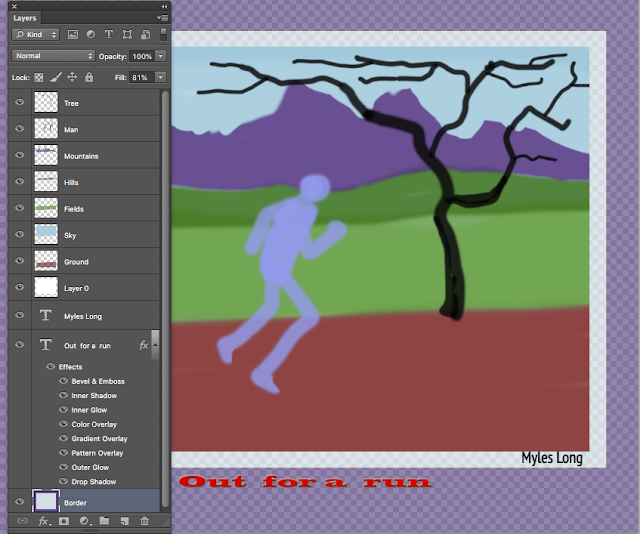Click fx badge on Out for a run layer
This screenshot has height=534, width=640.
pos(143,345)
